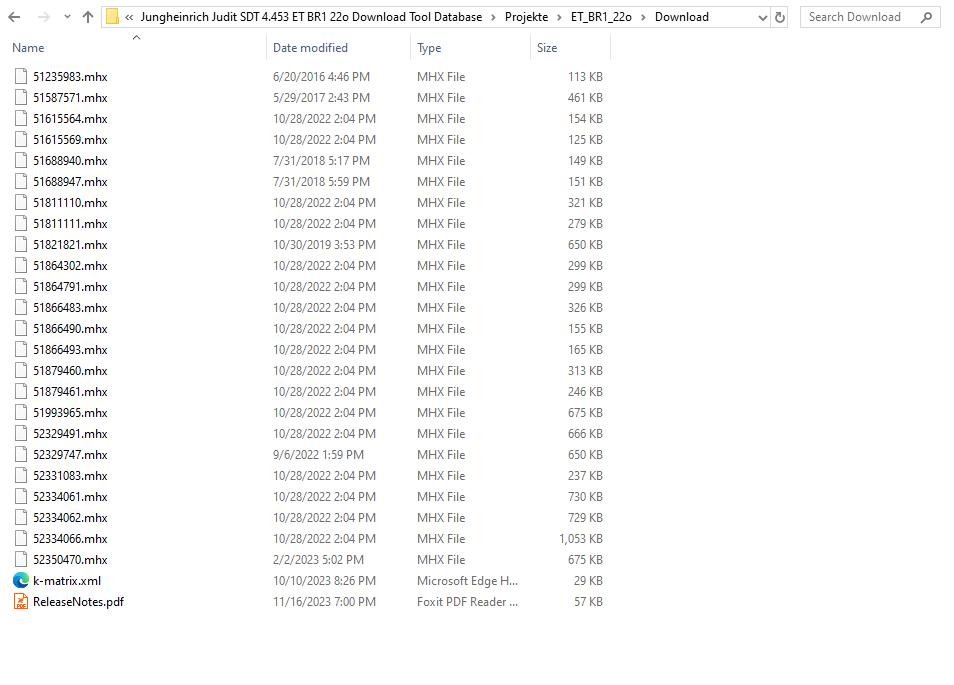Navigate to Projekte breadcrumb
This screenshot has width=954, height=685.
[526, 17]
